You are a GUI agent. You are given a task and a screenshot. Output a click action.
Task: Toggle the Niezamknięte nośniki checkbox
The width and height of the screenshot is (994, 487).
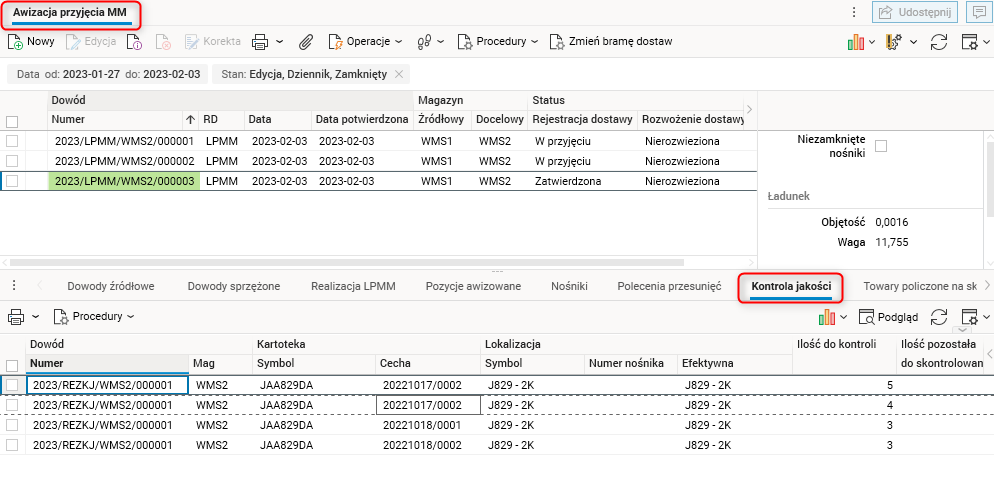coord(881,146)
